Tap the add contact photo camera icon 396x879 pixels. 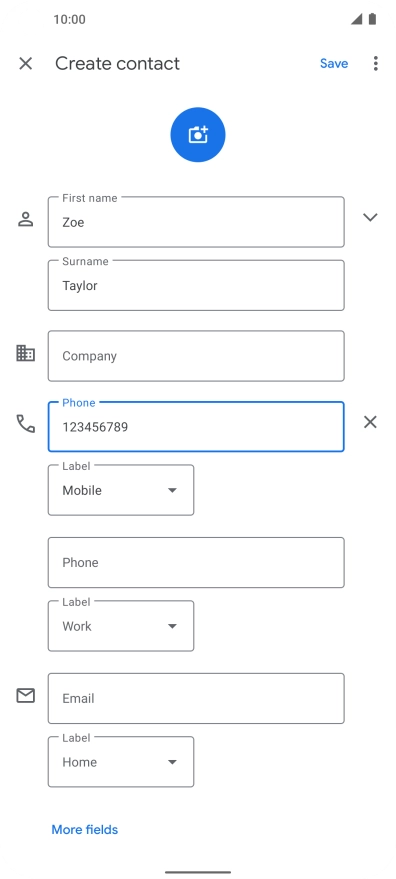click(x=197, y=135)
